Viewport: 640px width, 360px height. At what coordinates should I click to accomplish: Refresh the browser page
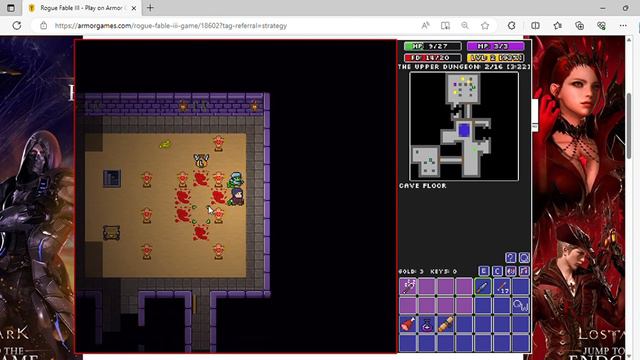click(17, 26)
